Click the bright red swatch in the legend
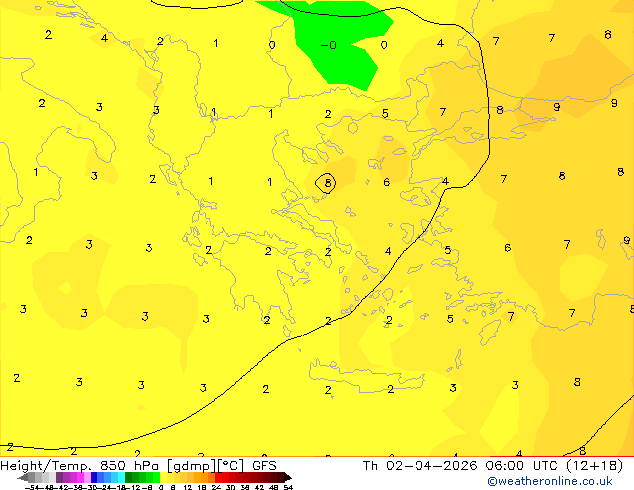 coord(219,478)
